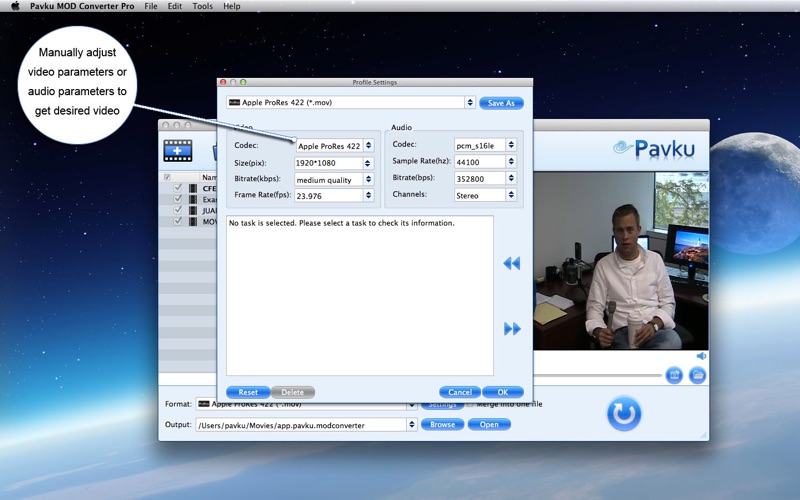The width and height of the screenshot is (800, 500).
Task: Open the File menu
Action: click(151, 6)
